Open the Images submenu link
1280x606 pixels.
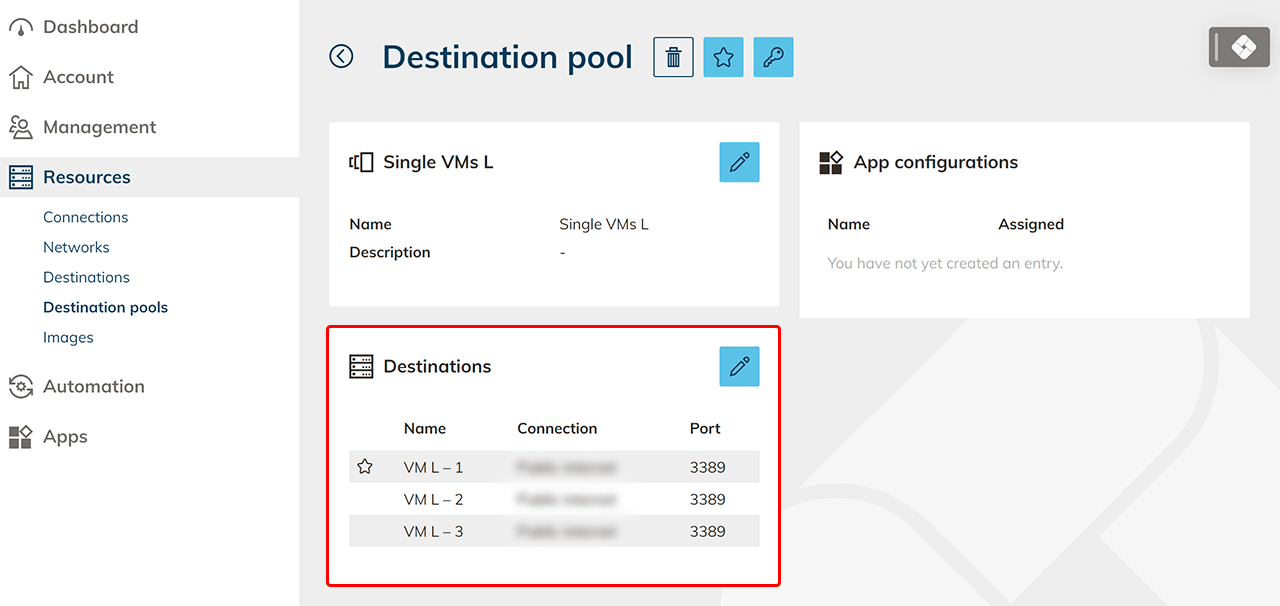[x=68, y=337]
